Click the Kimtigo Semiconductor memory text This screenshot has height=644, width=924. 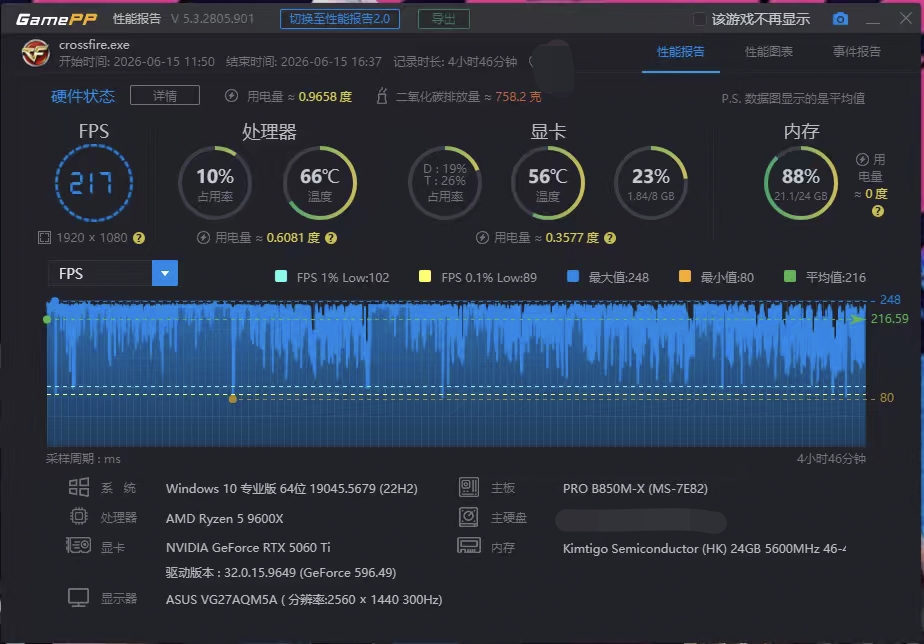[x=704, y=549]
